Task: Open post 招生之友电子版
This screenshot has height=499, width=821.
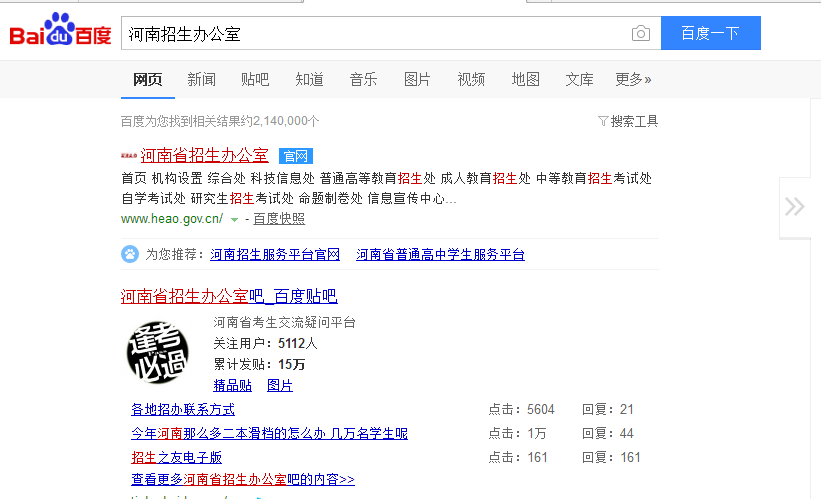Action: coord(176,458)
